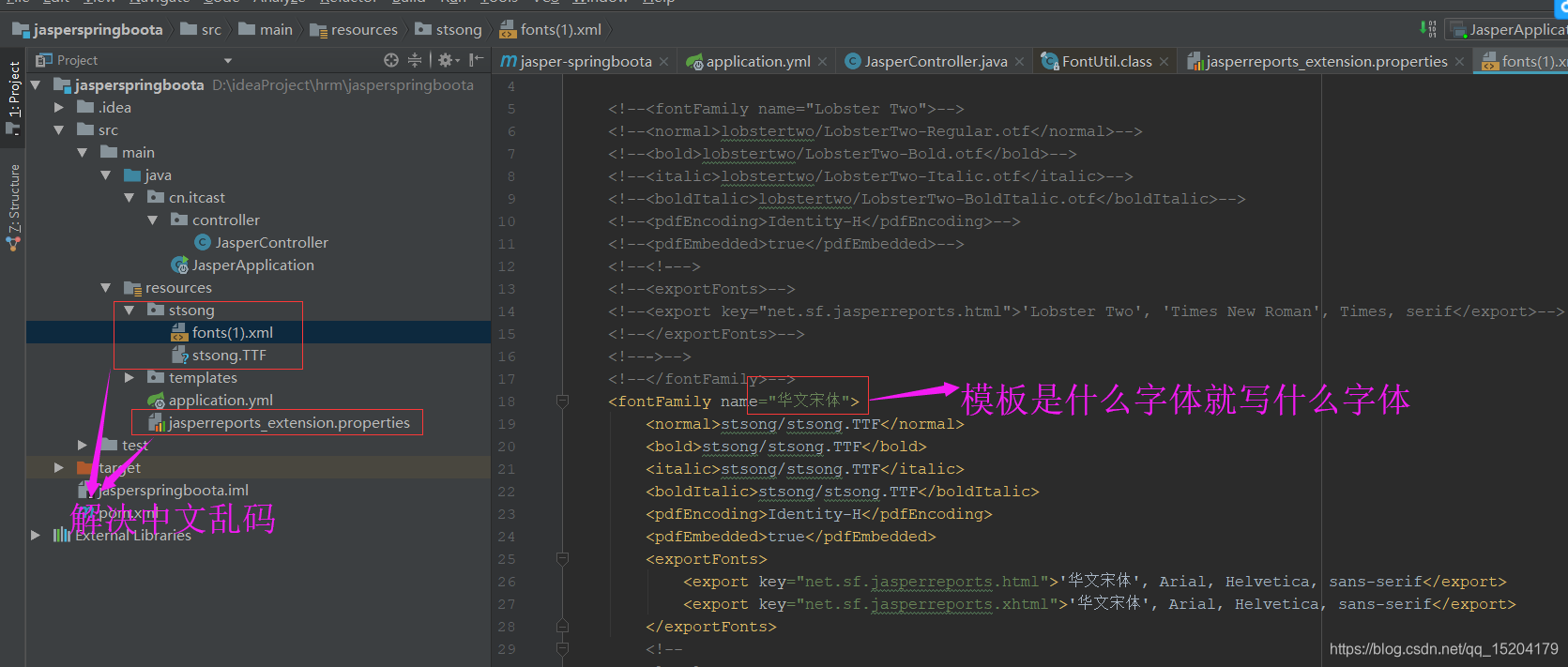Screen dimensions: 1568x667
Task: Place cursor in pdfEmbedded true line 24
Action: (790, 537)
